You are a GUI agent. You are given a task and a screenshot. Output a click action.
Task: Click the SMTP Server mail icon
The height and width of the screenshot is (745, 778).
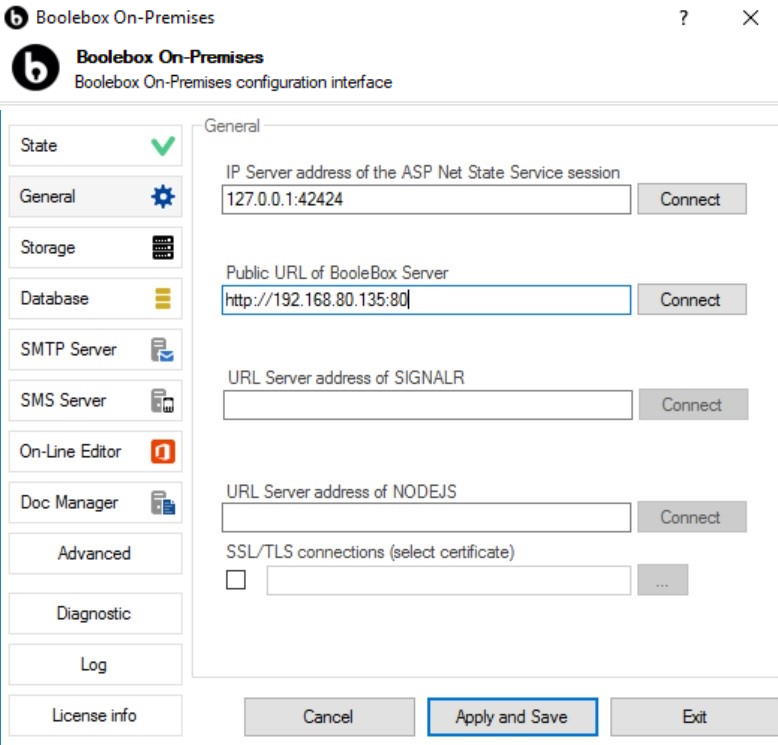point(163,349)
